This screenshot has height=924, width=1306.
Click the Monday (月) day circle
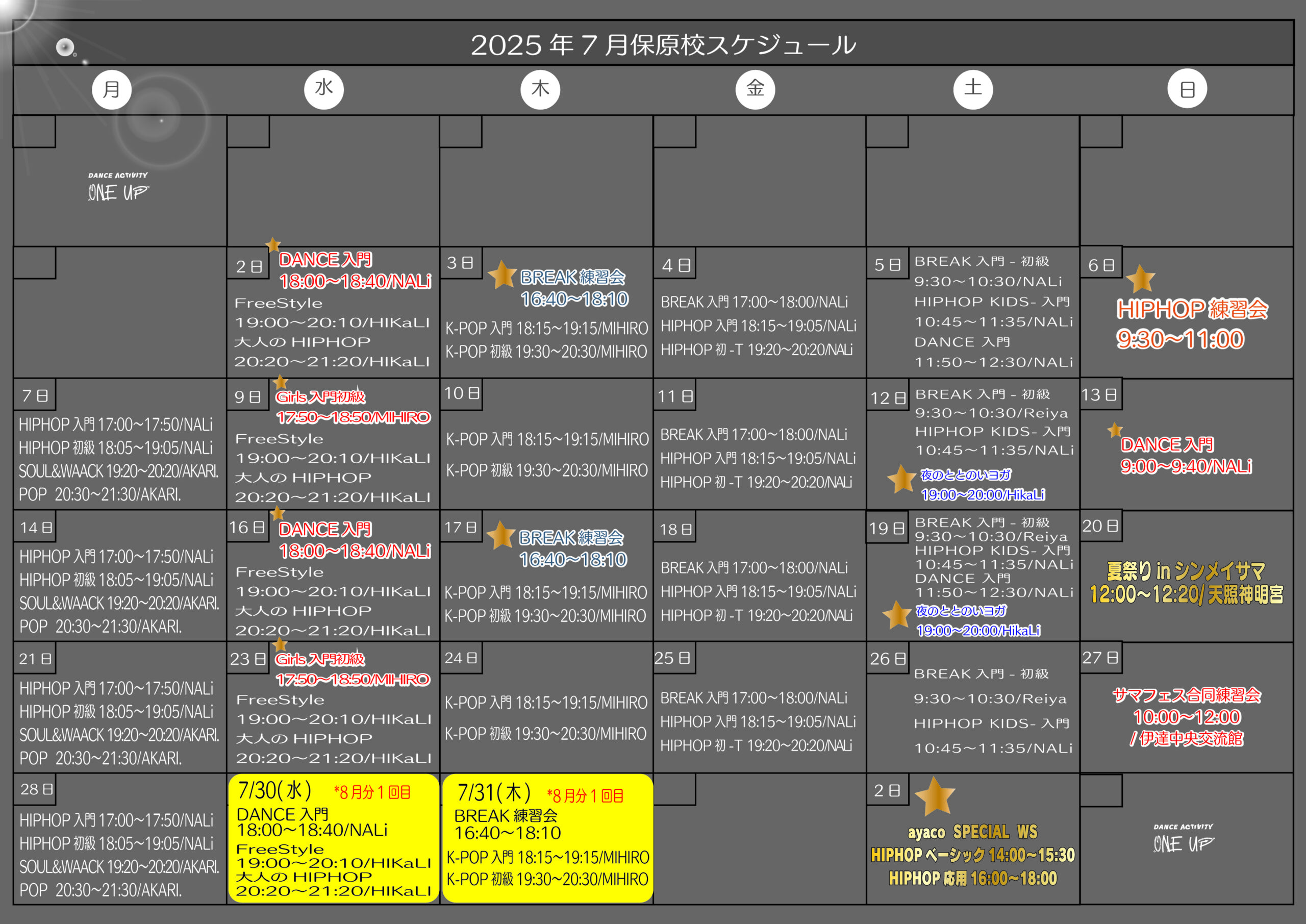coord(112,89)
